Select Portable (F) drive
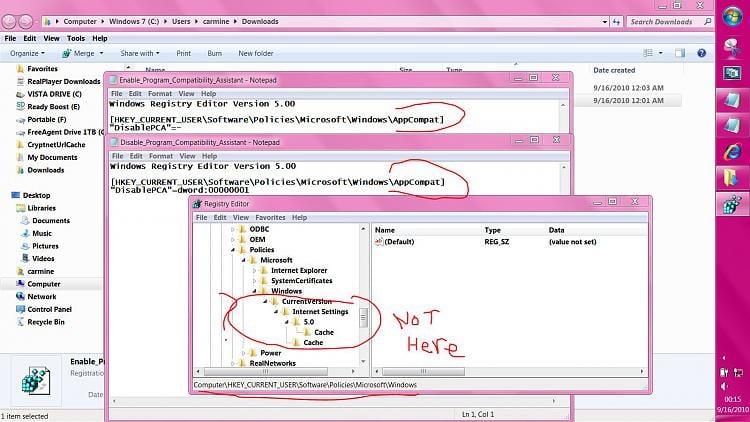The width and height of the screenshot is (750, 422). click(46, 120)
